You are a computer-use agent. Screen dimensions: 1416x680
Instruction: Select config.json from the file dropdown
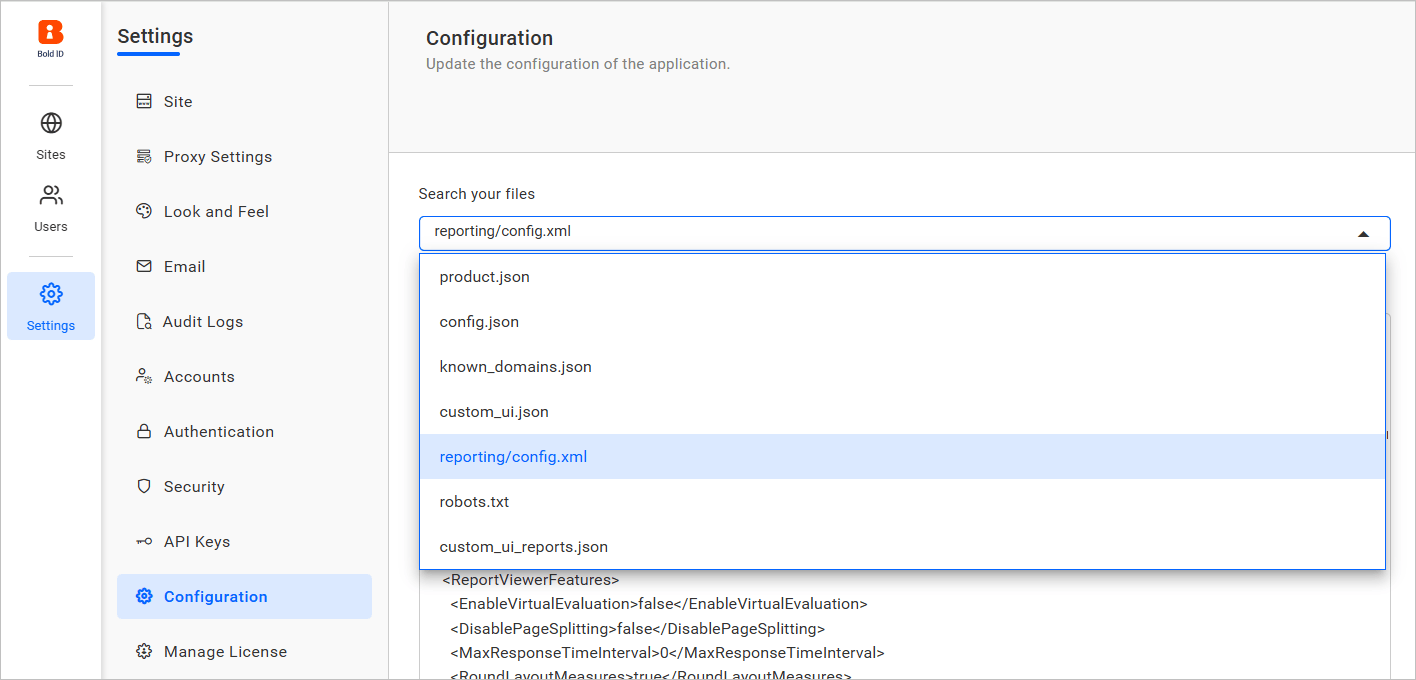(x=479, y=321)
